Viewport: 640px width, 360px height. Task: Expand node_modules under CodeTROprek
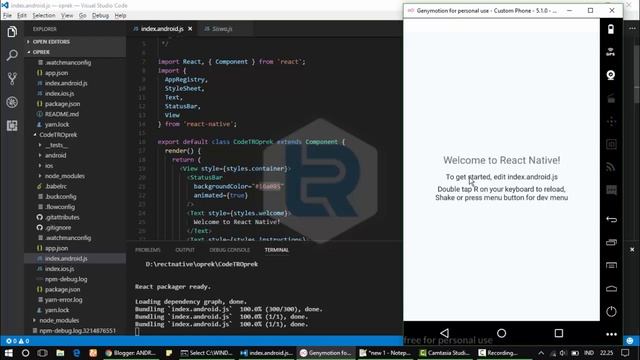pos(64,176)
